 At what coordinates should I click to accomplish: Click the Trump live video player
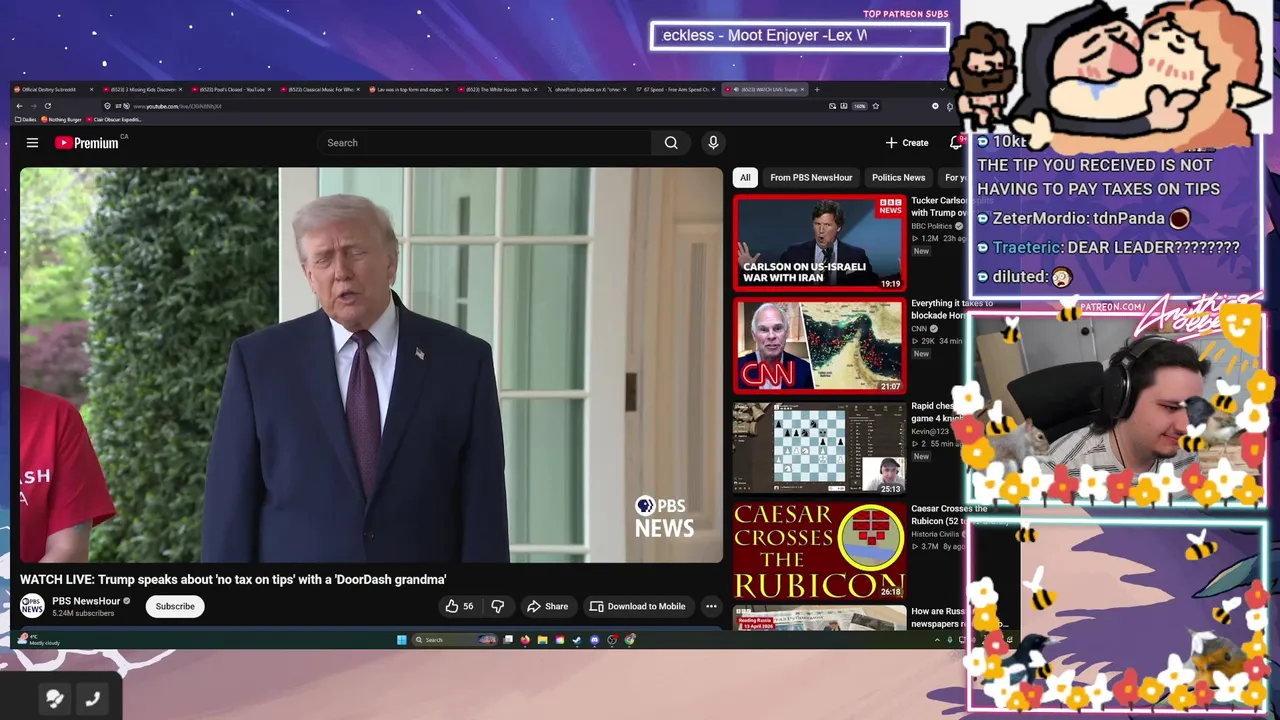point(371,365)
